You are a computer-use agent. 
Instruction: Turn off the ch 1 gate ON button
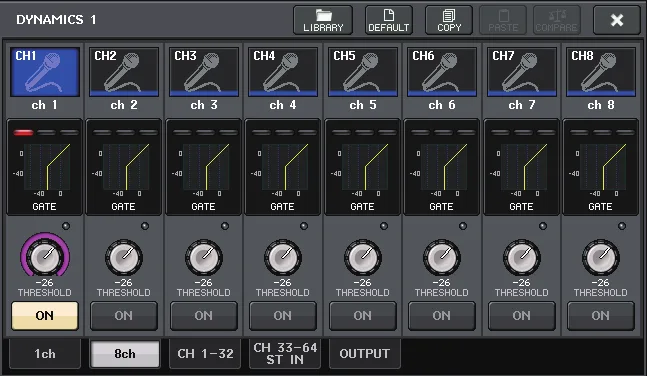click(x=45, y=316)
